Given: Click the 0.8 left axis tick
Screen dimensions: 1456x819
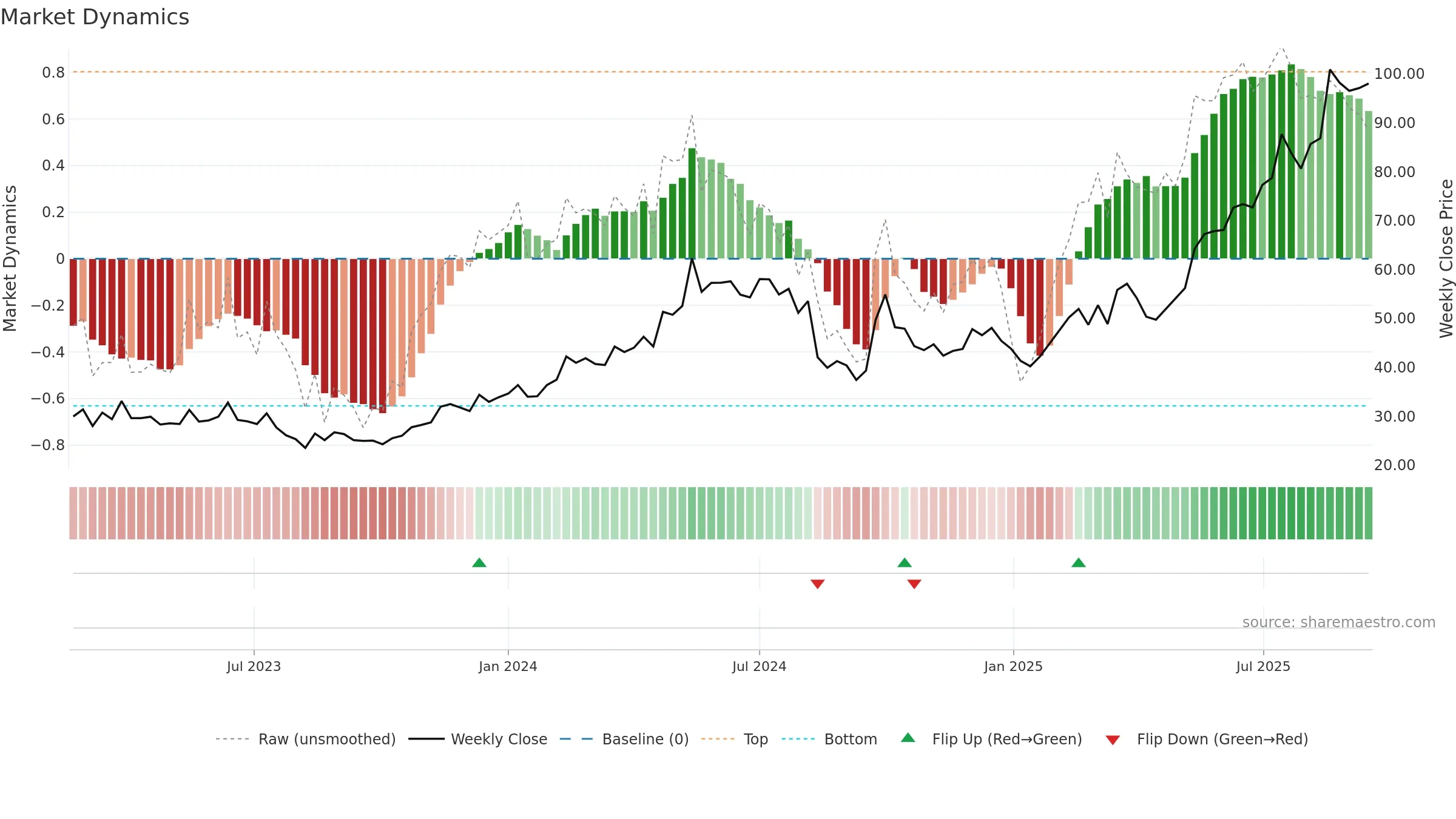Looking at the screenshot, I should 53,73.
